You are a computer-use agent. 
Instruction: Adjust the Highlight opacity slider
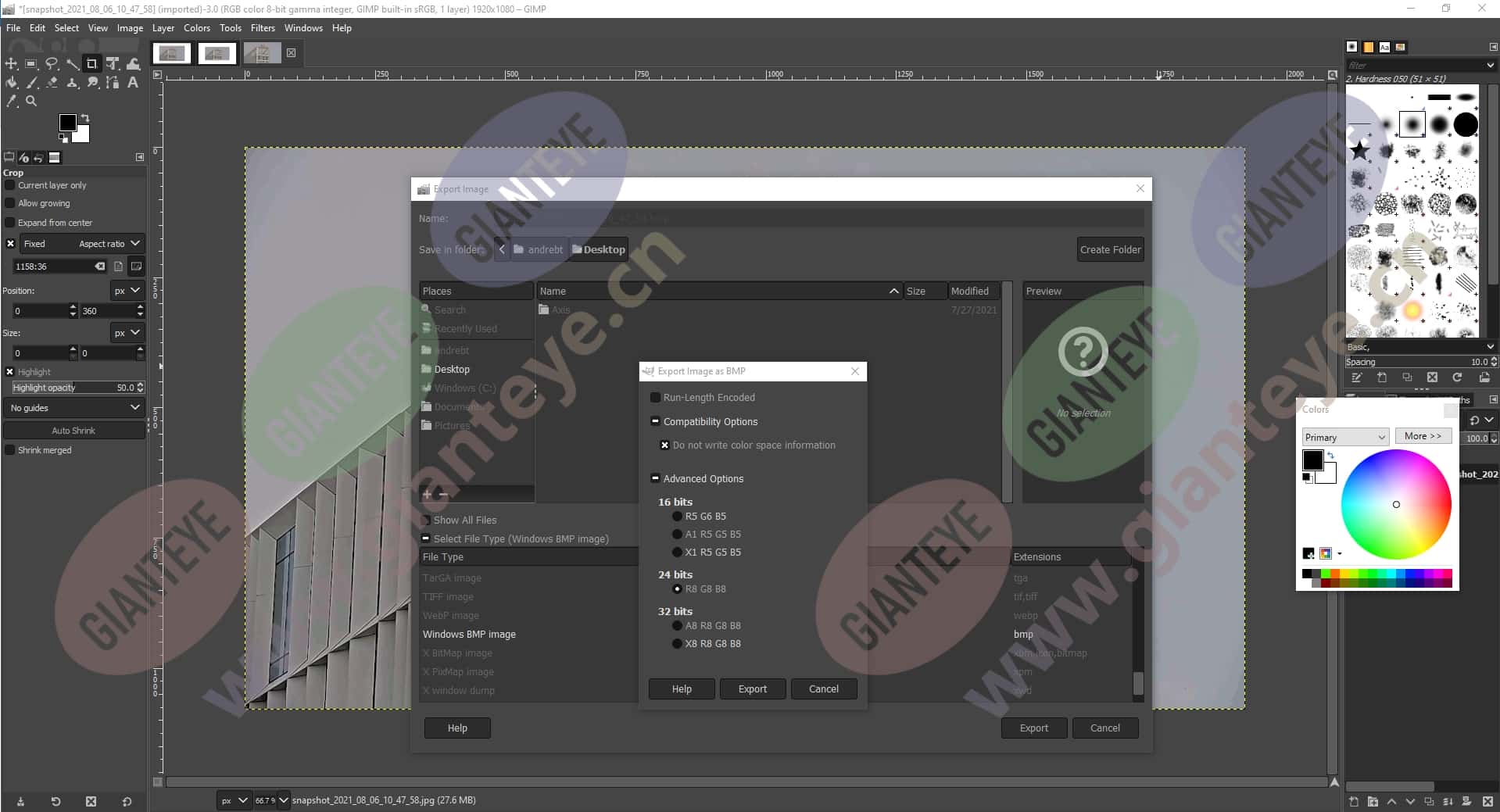tap(78, 388)
